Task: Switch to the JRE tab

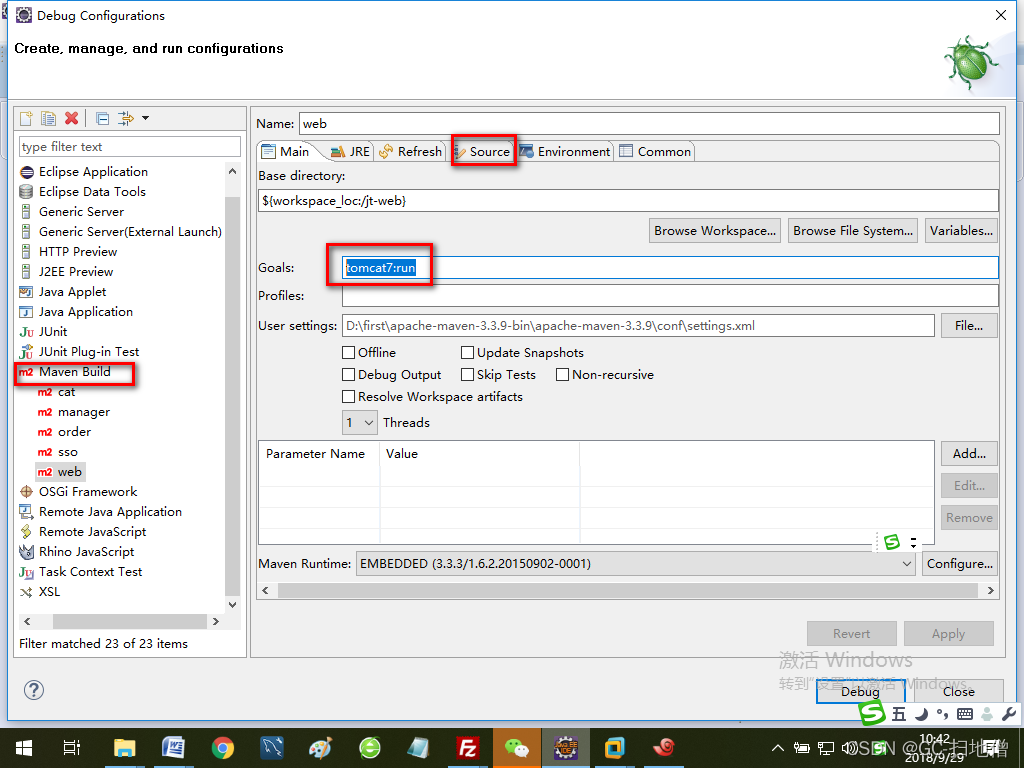Action: 351,152
